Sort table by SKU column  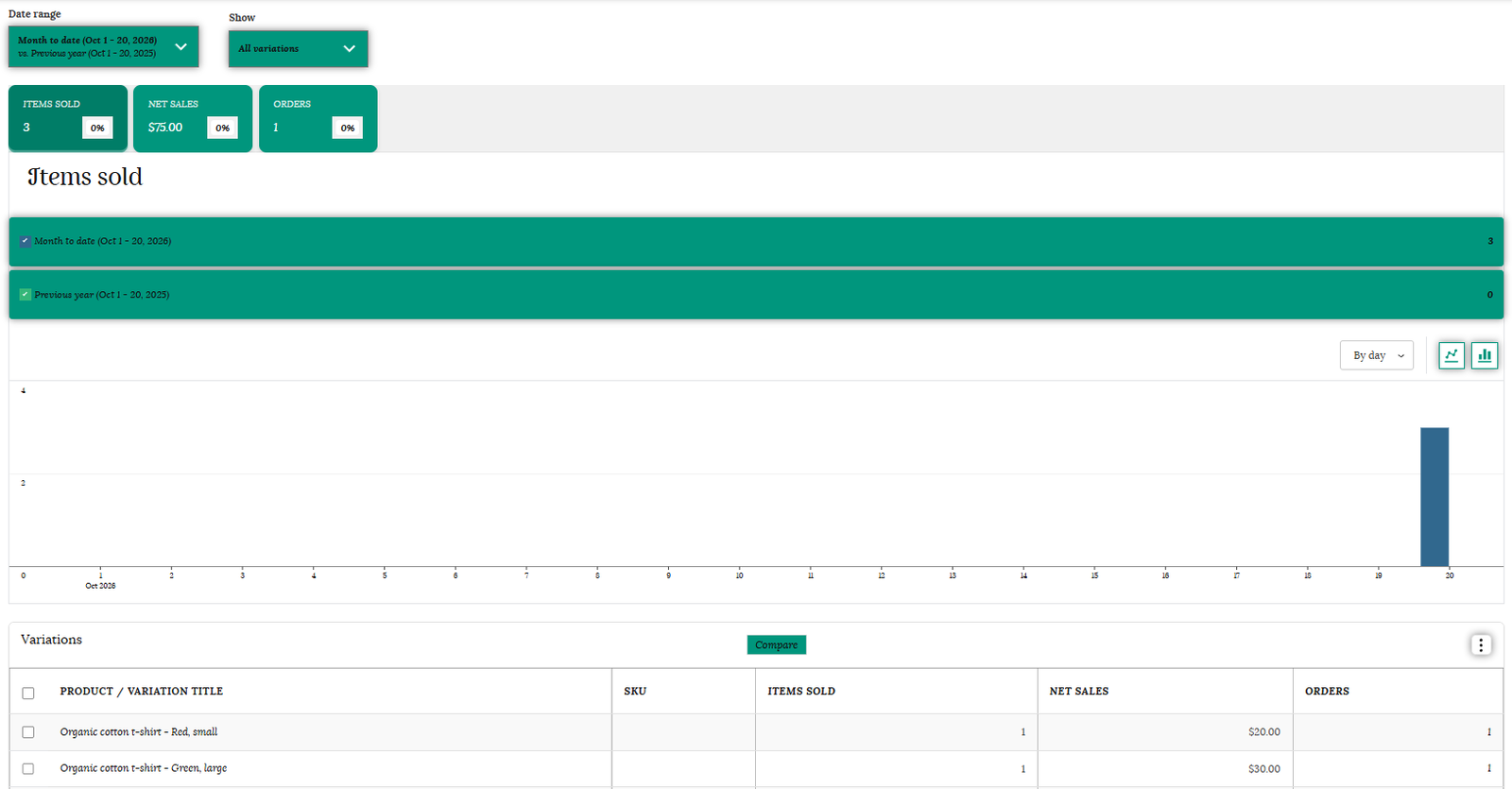[635, 692]
